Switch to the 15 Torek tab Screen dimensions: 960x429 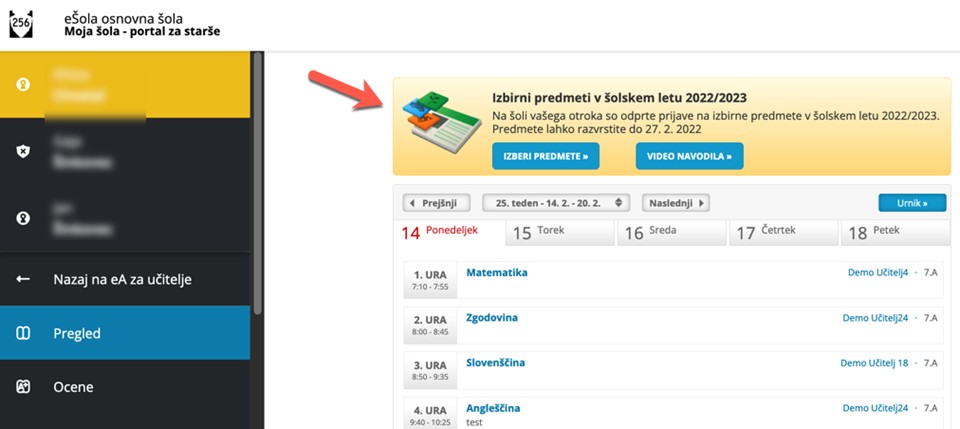click(560, 233)
